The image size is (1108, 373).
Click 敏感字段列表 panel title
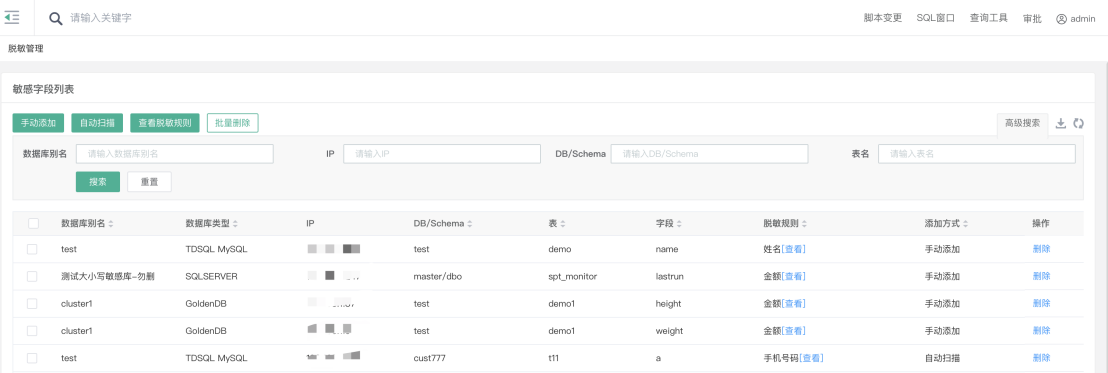(43, 89)
